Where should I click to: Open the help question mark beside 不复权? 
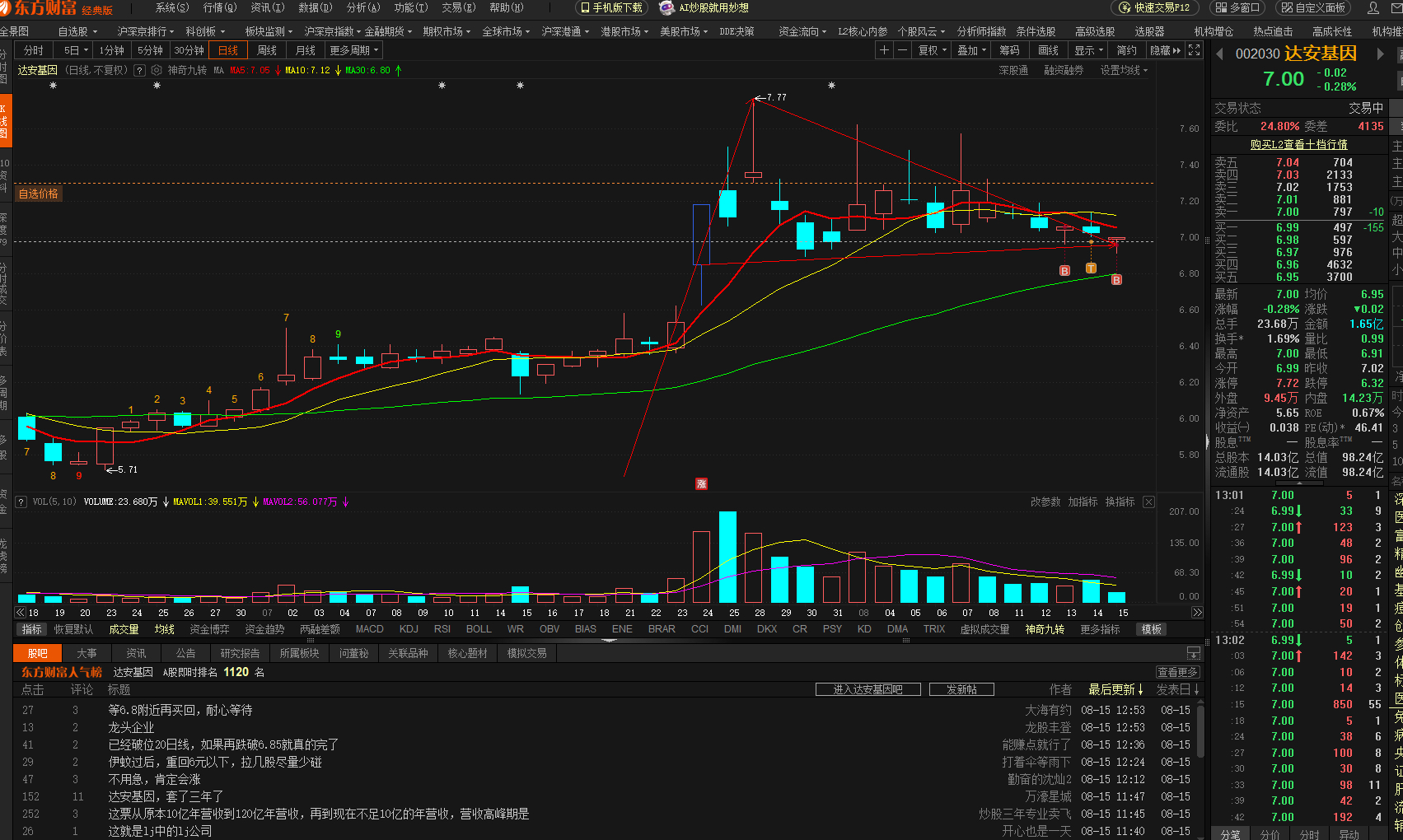point(139,71)
